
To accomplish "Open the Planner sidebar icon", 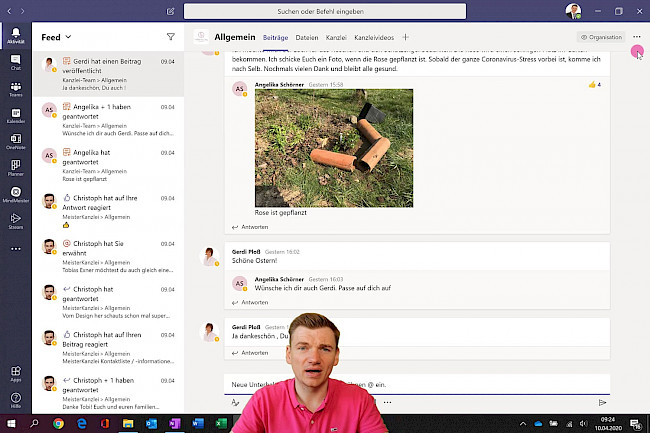I will 15,168.
